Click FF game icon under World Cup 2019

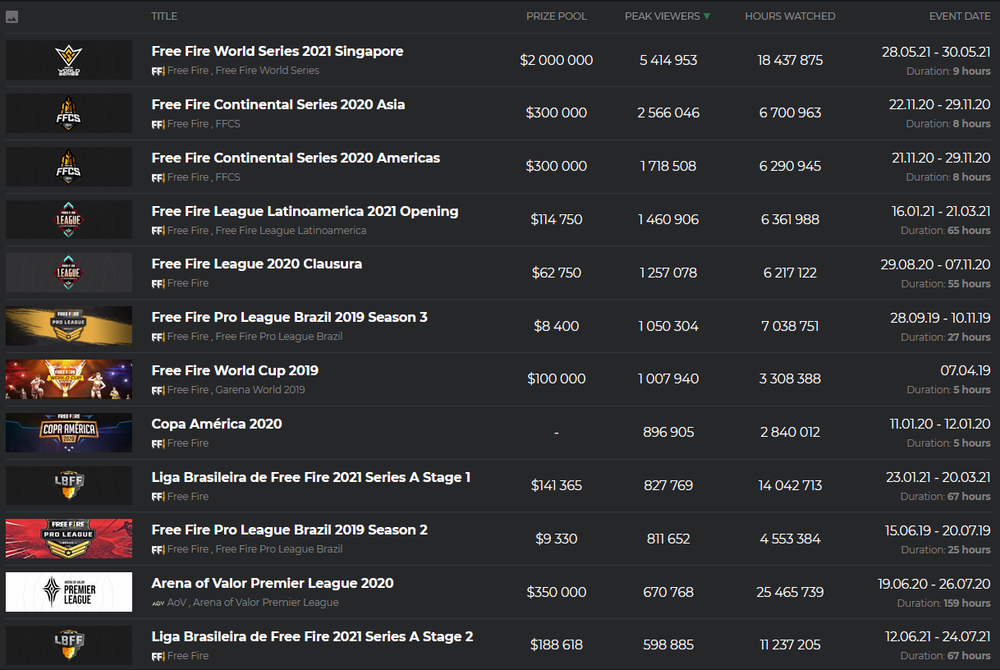pyautogui.click(x=158, y=390)
